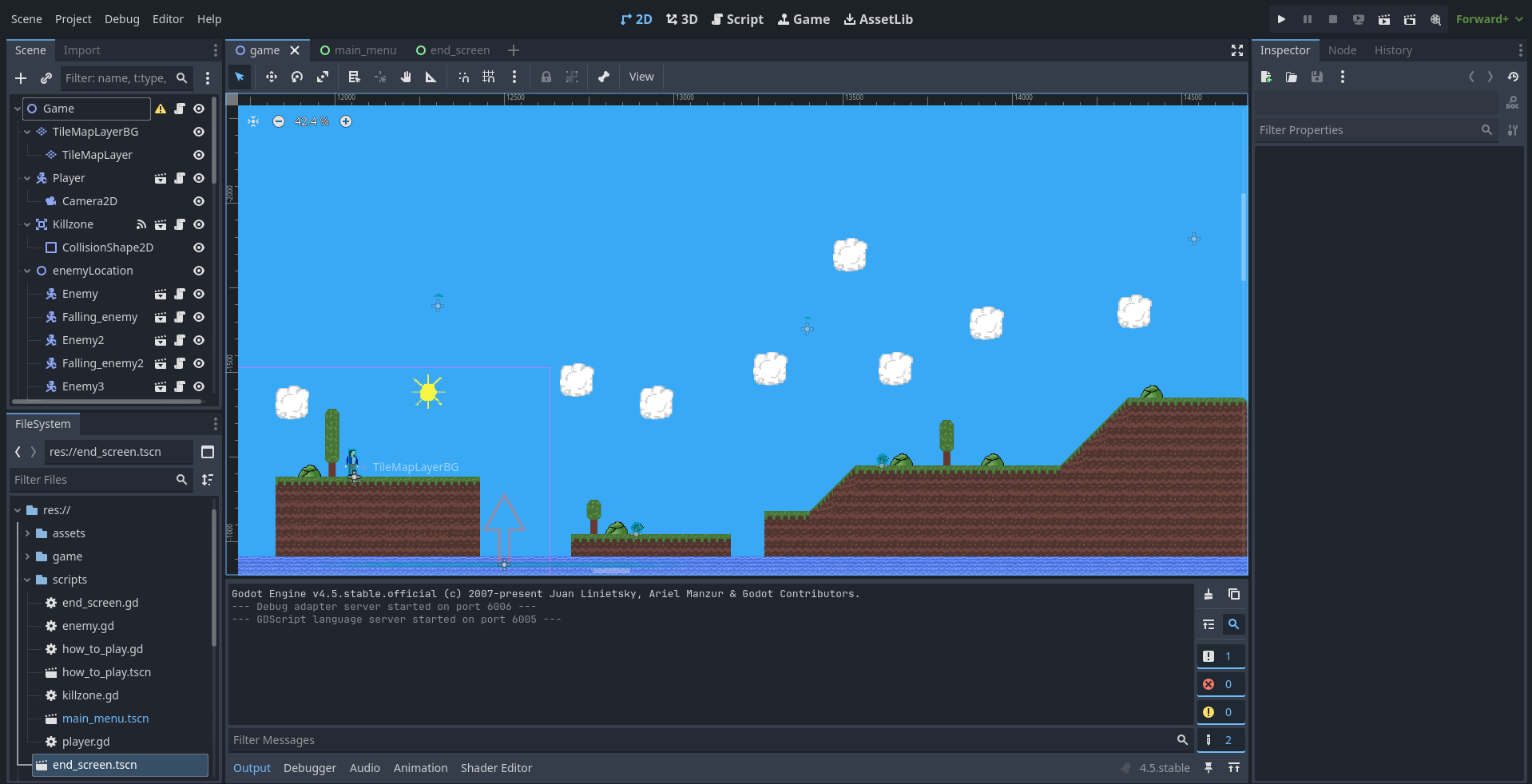Hide the TileMapLayerBG node

pyautogui.click(x=199, y=132)
